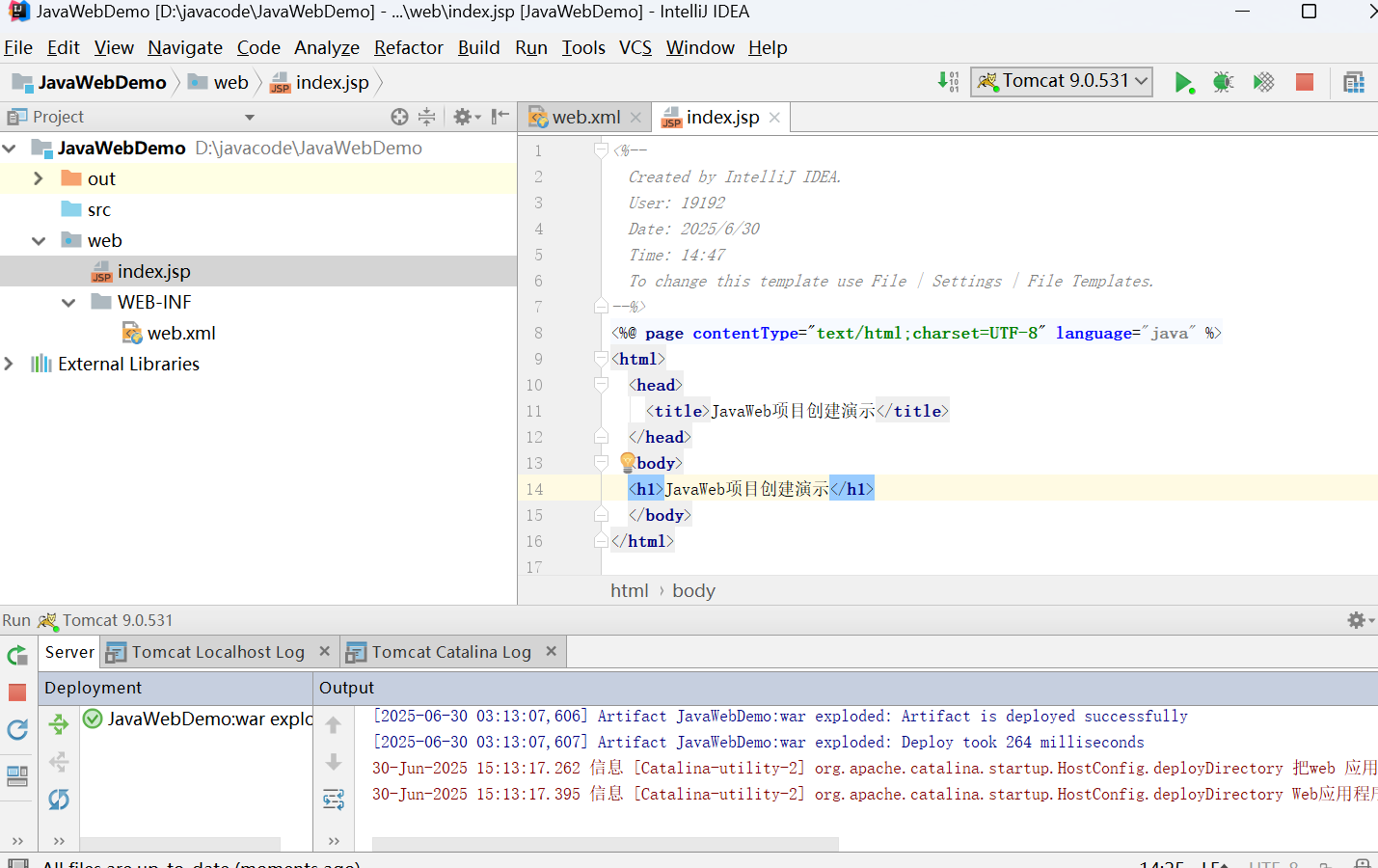Open the VCS menu
Image resolution: width=1378 pixels, height=868 pixels.
point(635,47)
